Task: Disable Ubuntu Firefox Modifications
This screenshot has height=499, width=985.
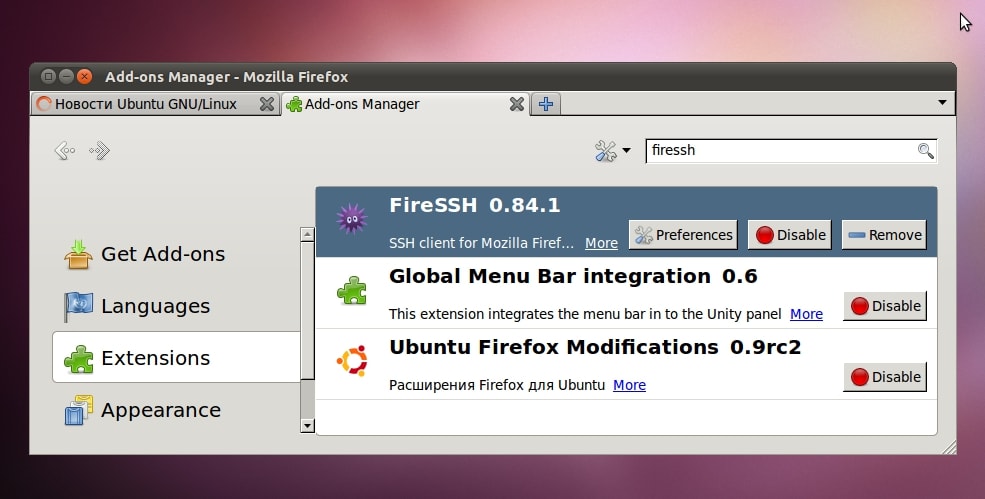Action: [x=884, y=376]
